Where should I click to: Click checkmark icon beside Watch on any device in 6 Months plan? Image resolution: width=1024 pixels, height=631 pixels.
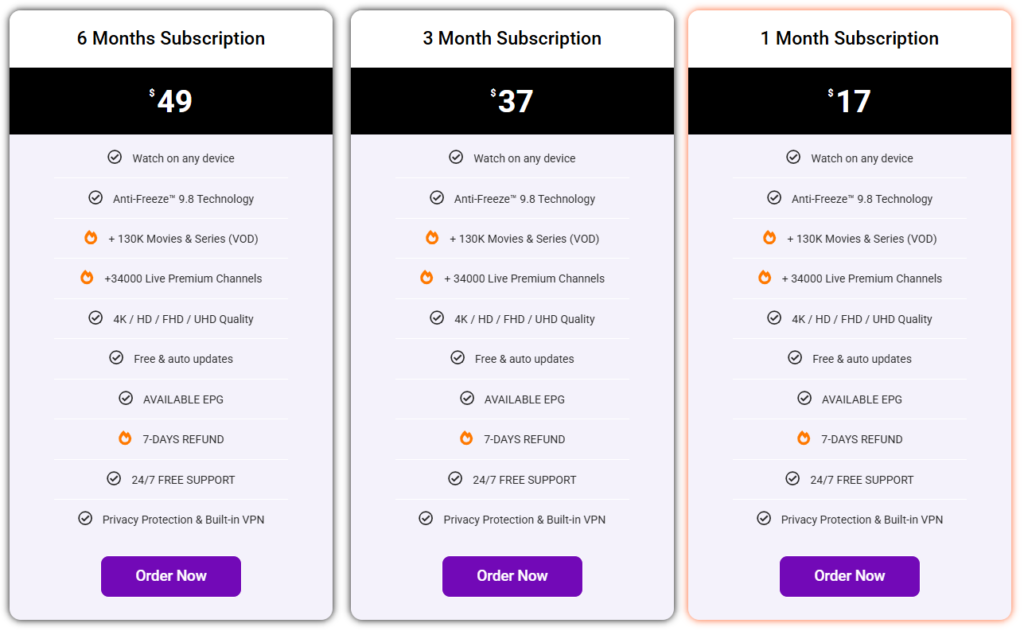tap(115, 157)
